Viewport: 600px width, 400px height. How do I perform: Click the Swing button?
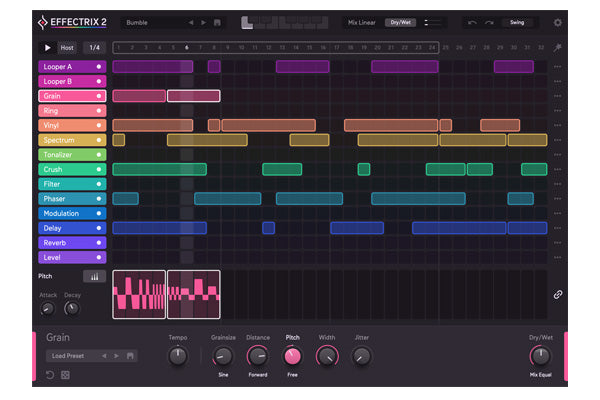[x=517, y=22]
